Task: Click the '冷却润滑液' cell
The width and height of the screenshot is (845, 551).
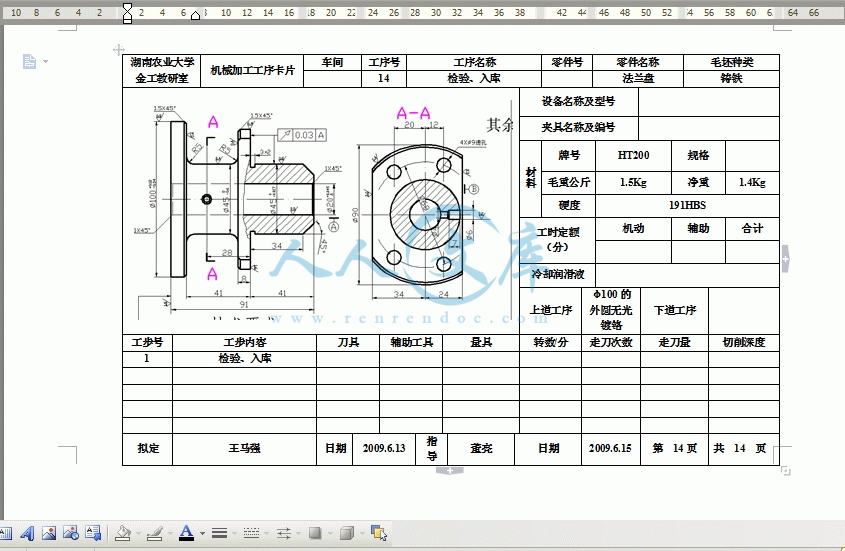Action: [557, 274]
